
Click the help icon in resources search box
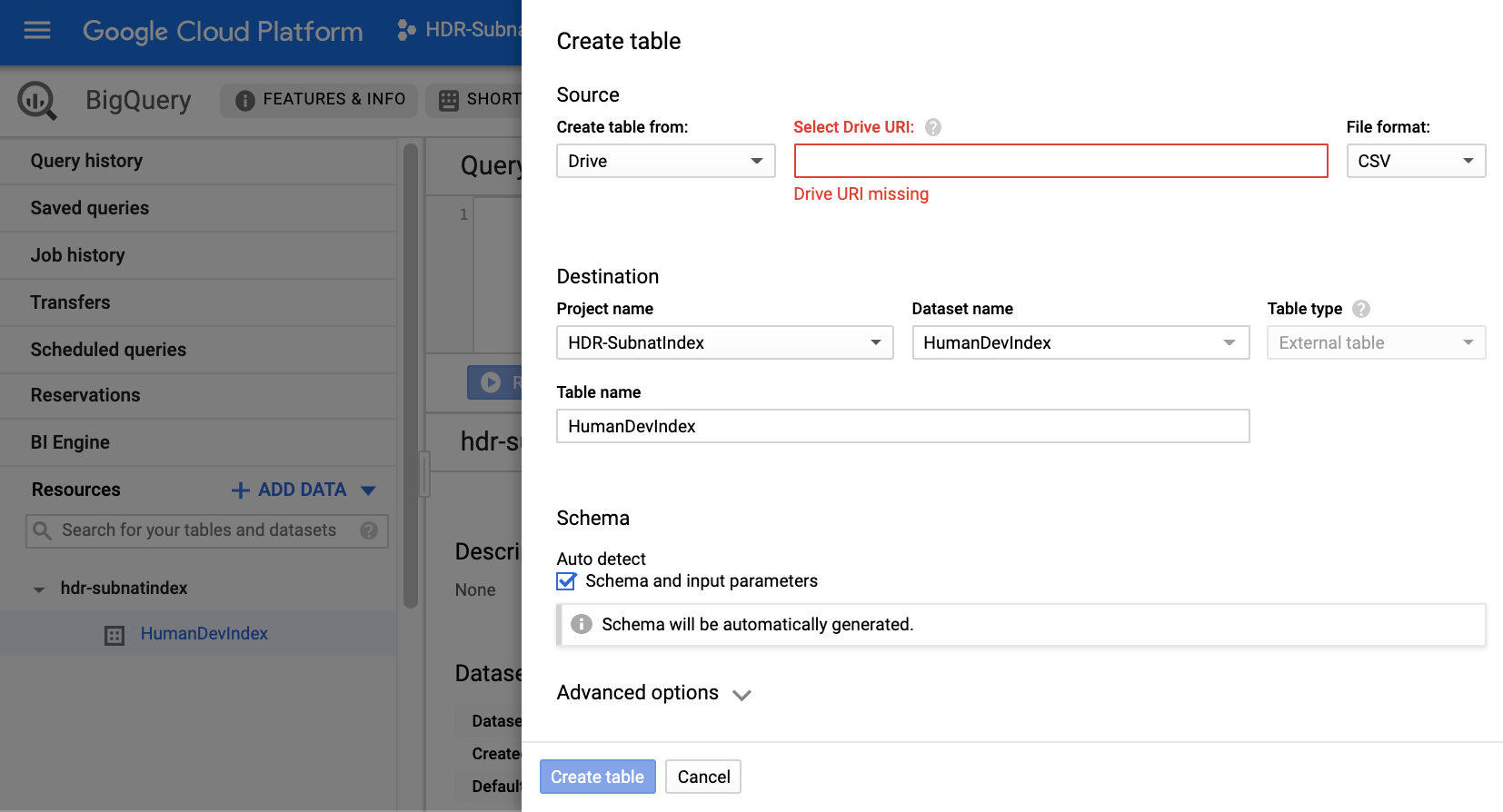(x=369, y=530)
